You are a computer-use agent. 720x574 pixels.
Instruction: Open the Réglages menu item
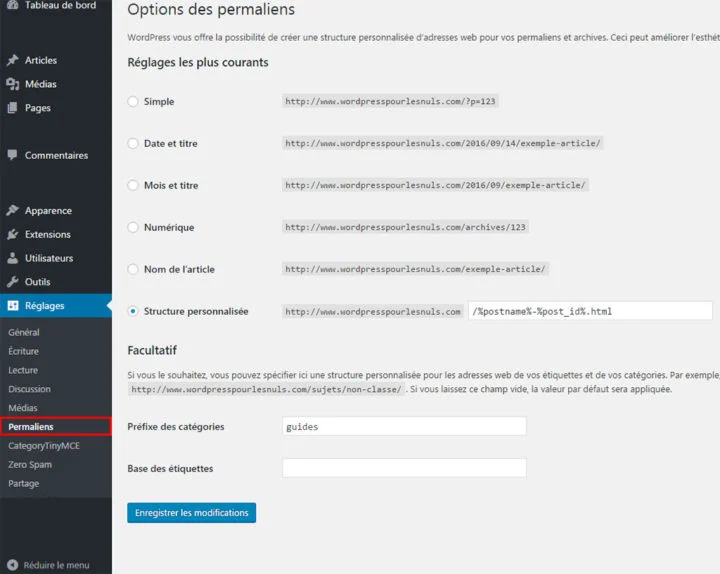click(x=56, y=306)
